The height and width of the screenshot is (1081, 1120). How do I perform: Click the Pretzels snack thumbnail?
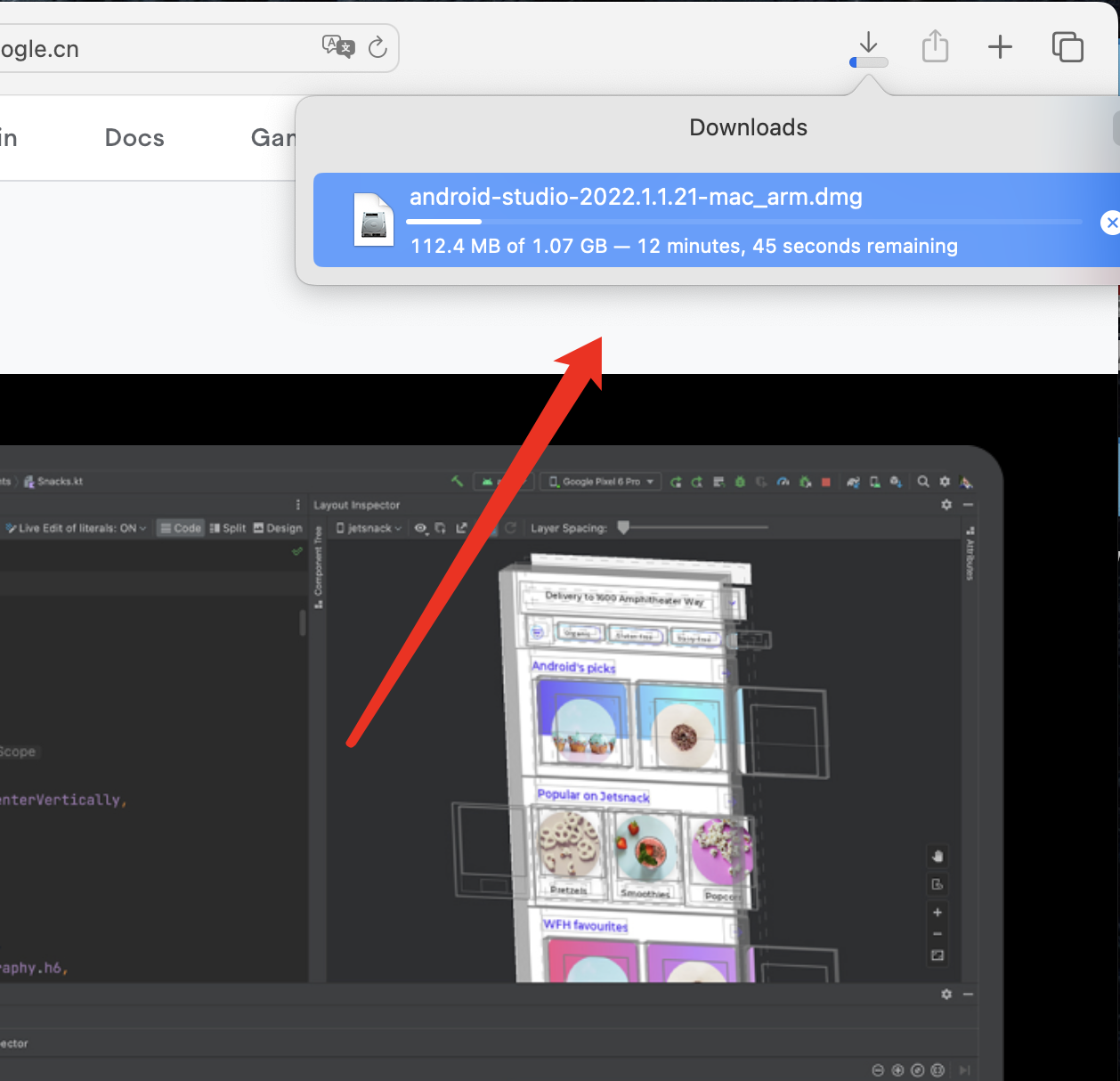(x=569, y=846)
